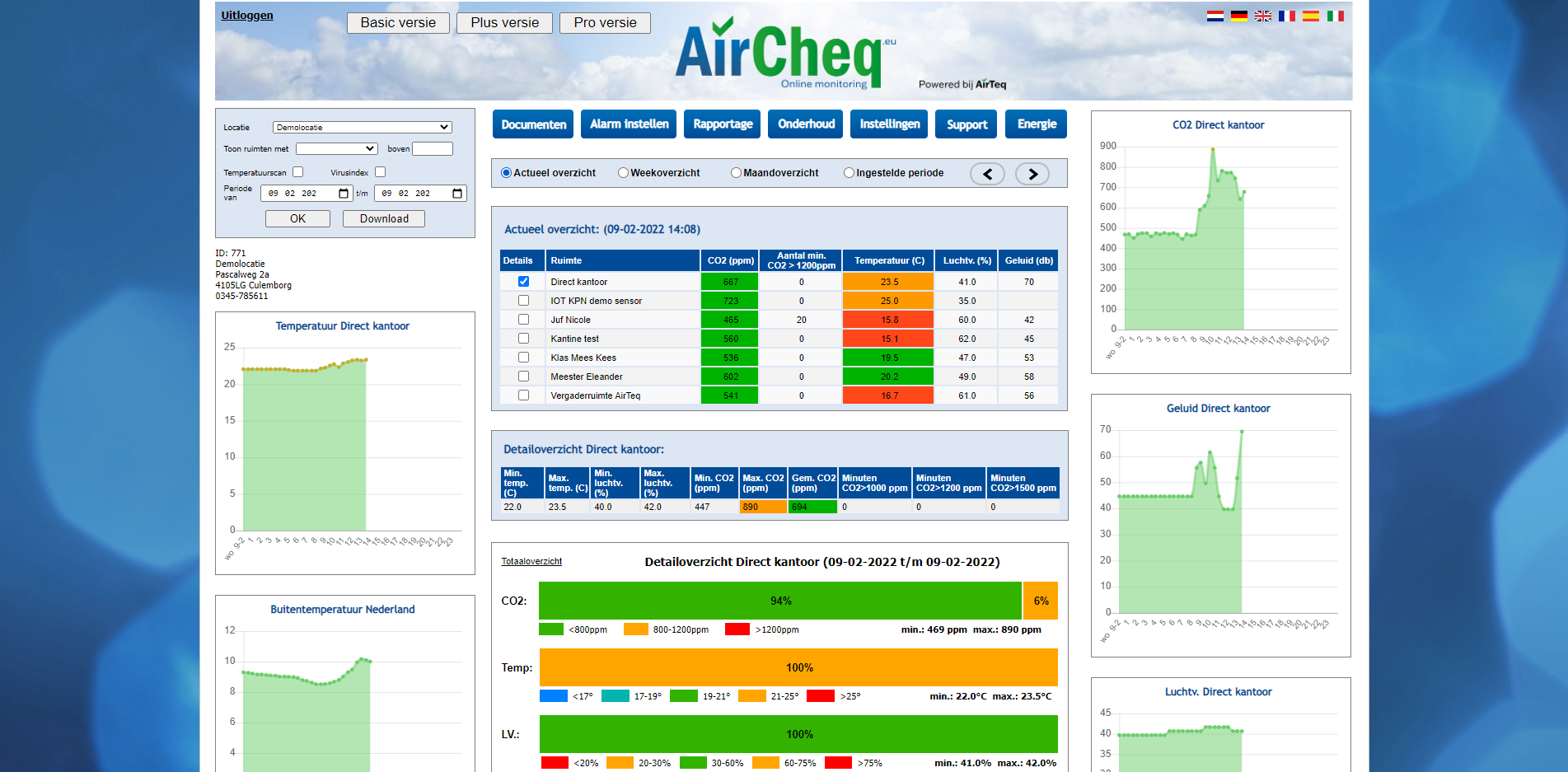Image resolution: width=1568 pixels, height=772 pixels.
Task: Open the Support menu
Action: click(967, 124)
